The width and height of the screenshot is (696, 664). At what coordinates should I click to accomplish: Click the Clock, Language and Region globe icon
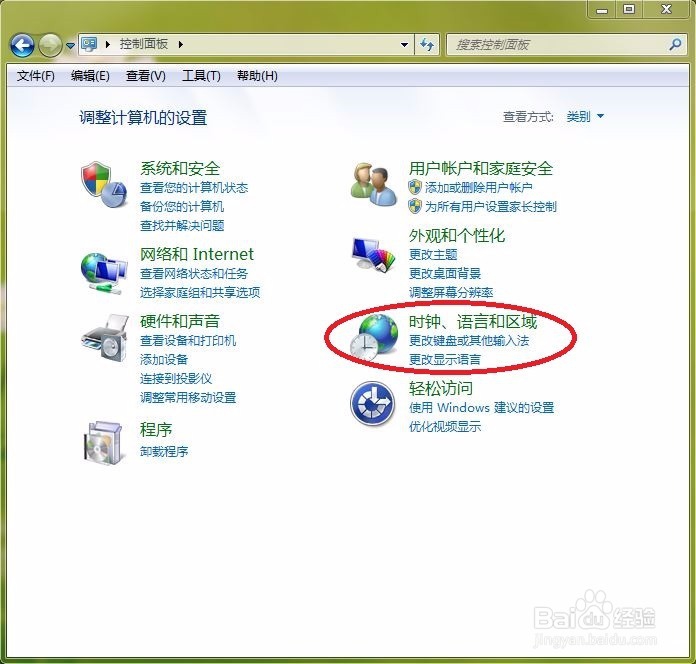(x=373, y=337)
